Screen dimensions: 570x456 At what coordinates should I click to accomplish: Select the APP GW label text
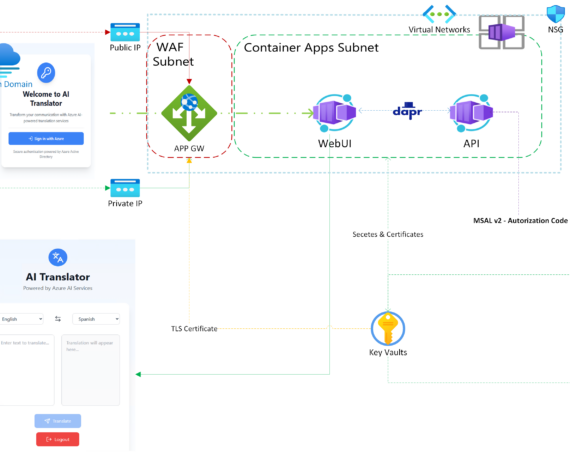coord(189,148)
